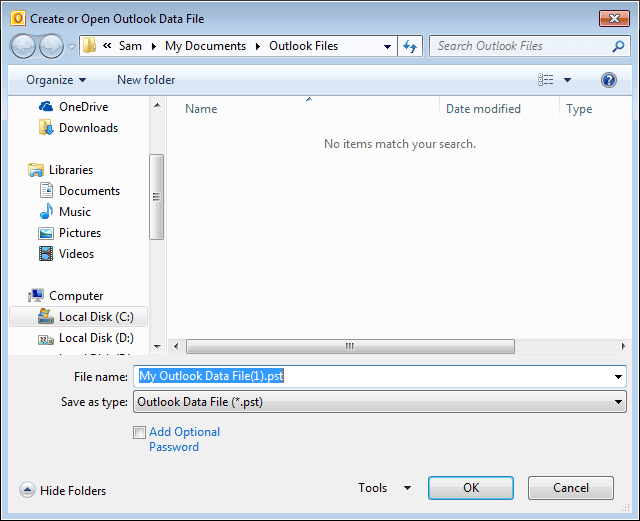Click the Outlook icon in title bar

click(x=18, y=19)
